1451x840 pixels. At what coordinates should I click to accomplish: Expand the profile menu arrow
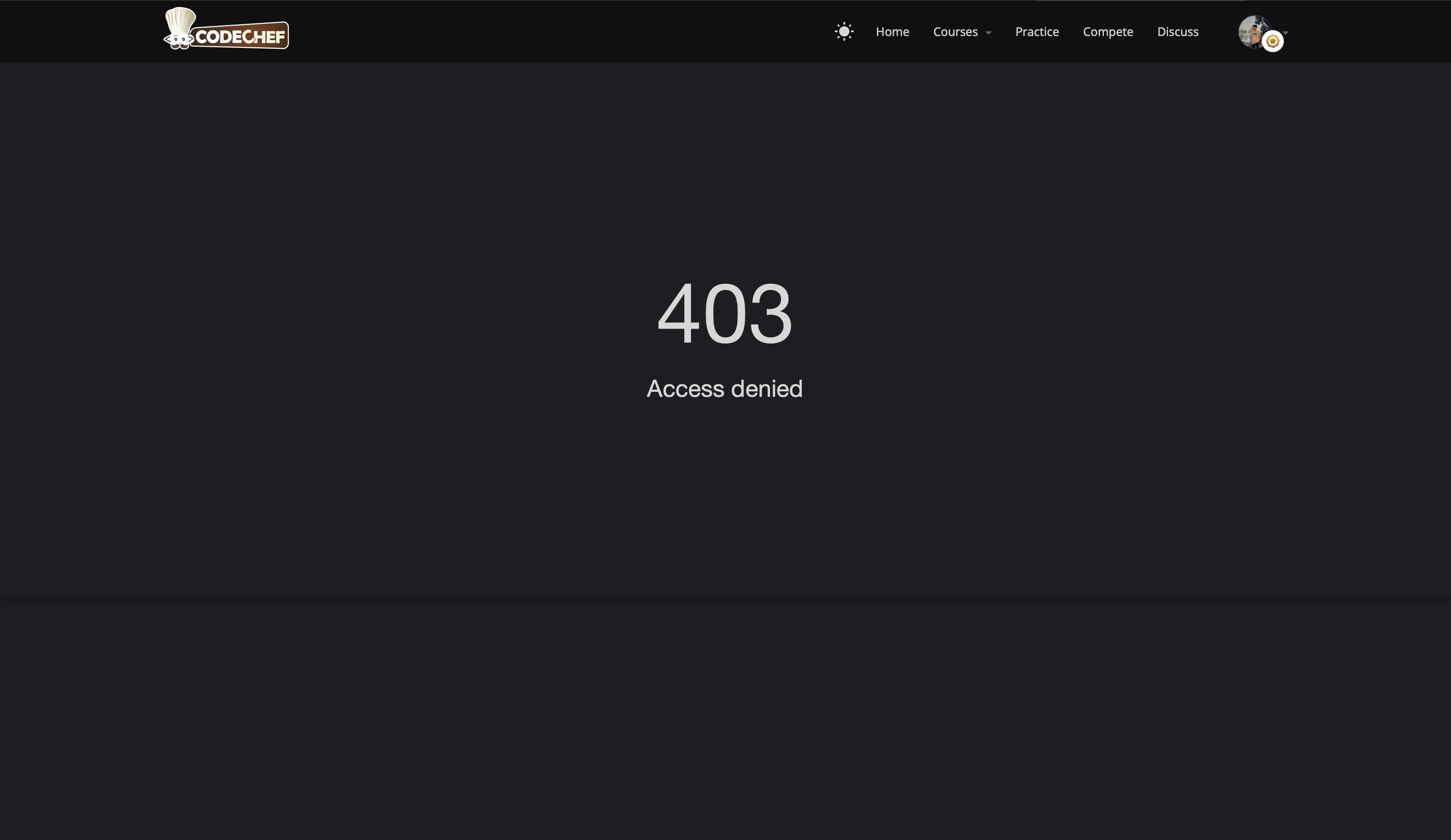pos(1286,32)
